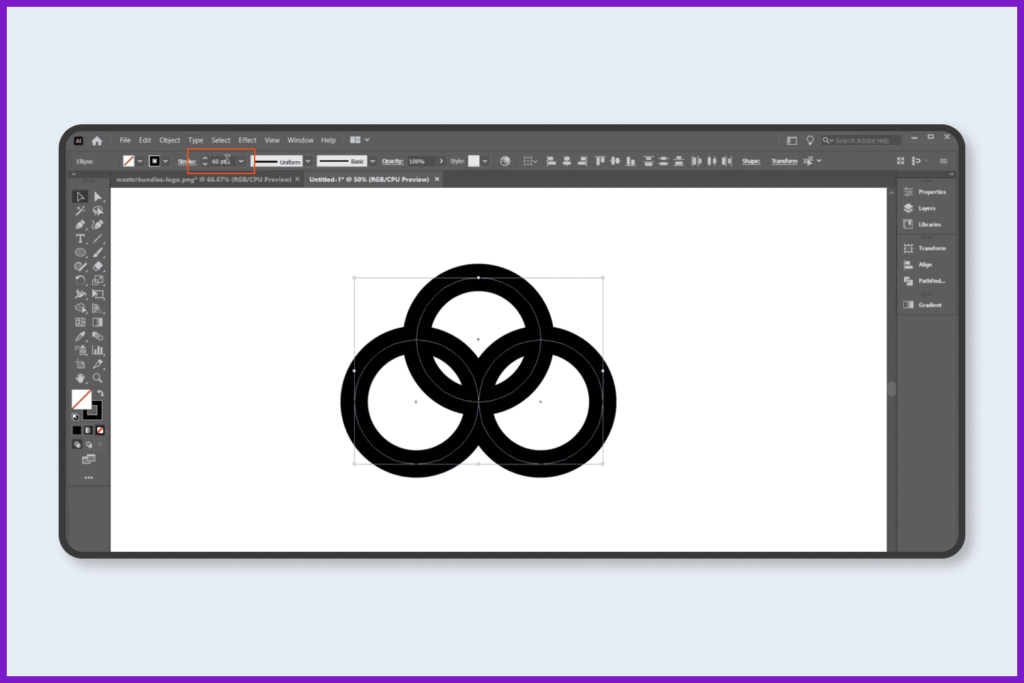Apply horizontal align center to the selection
This screenshot has height=683, width=1024.
pyautogui.click(x=566, y=161)
